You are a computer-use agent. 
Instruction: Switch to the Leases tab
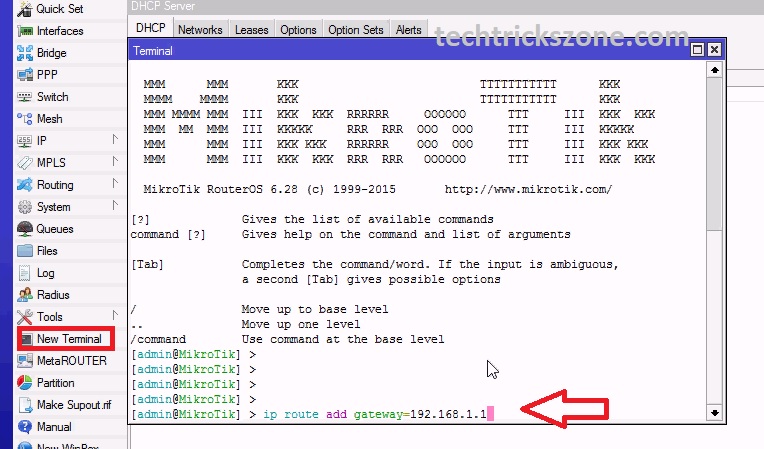tap(251, 30)
